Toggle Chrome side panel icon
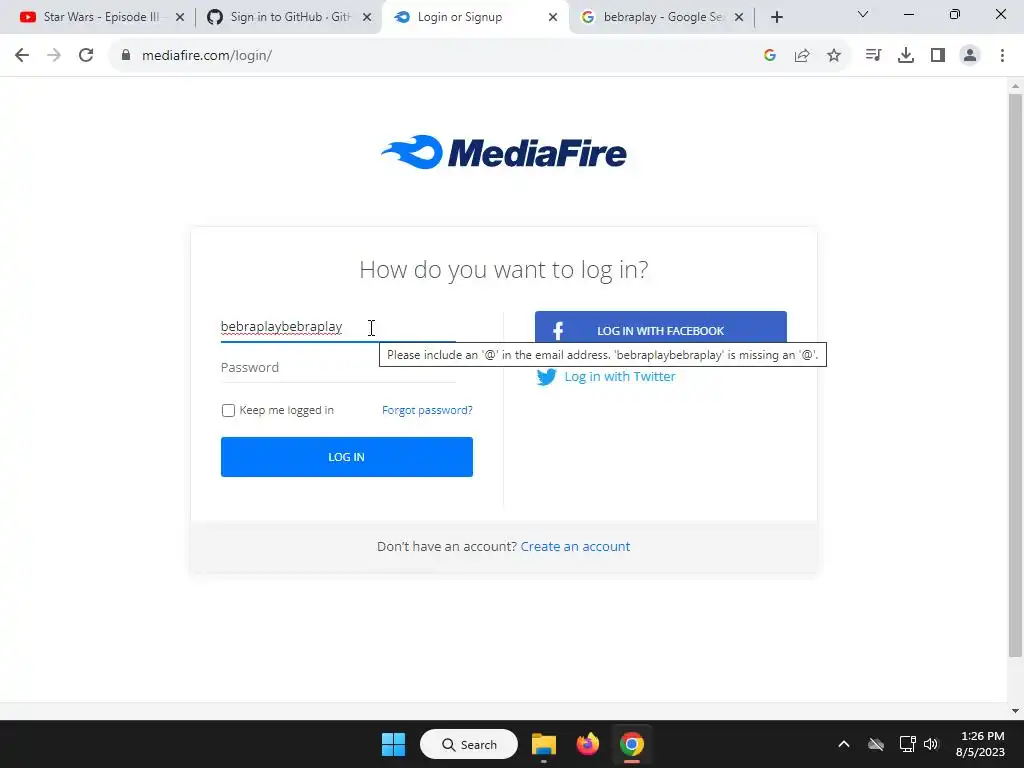 (938, 56)
